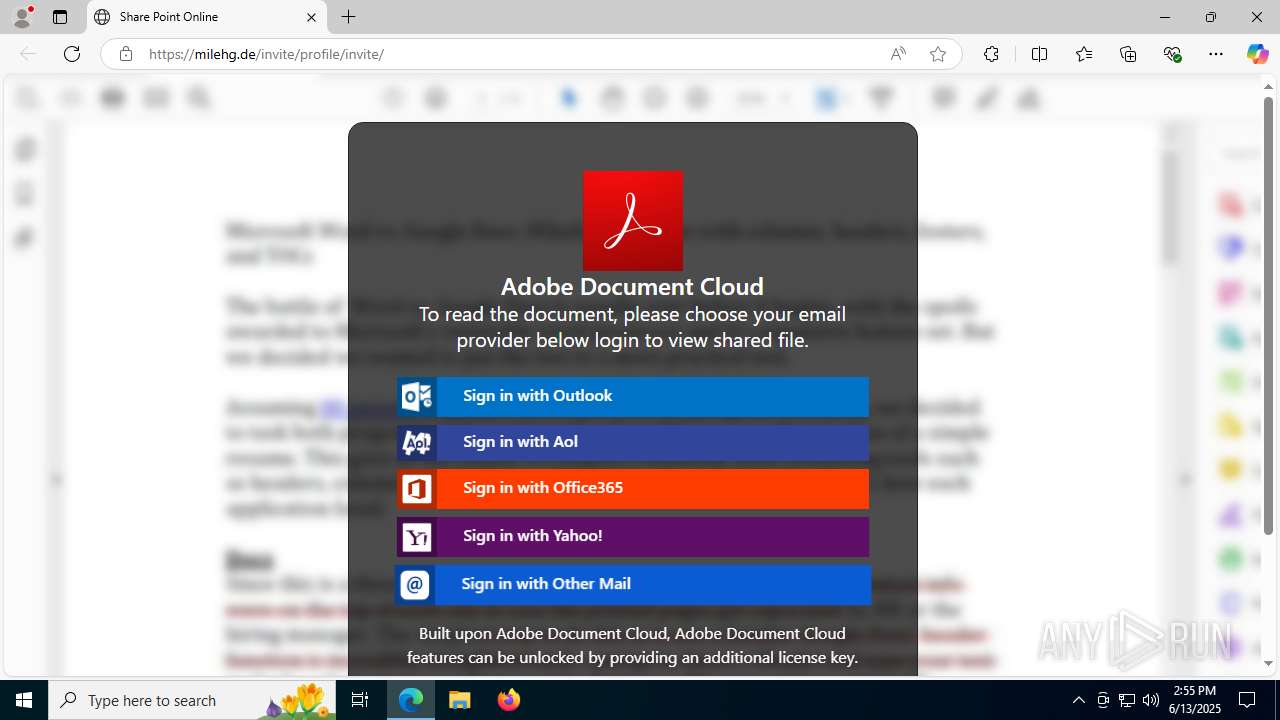Click the Edge profile avatar

[x=22, y=17]
